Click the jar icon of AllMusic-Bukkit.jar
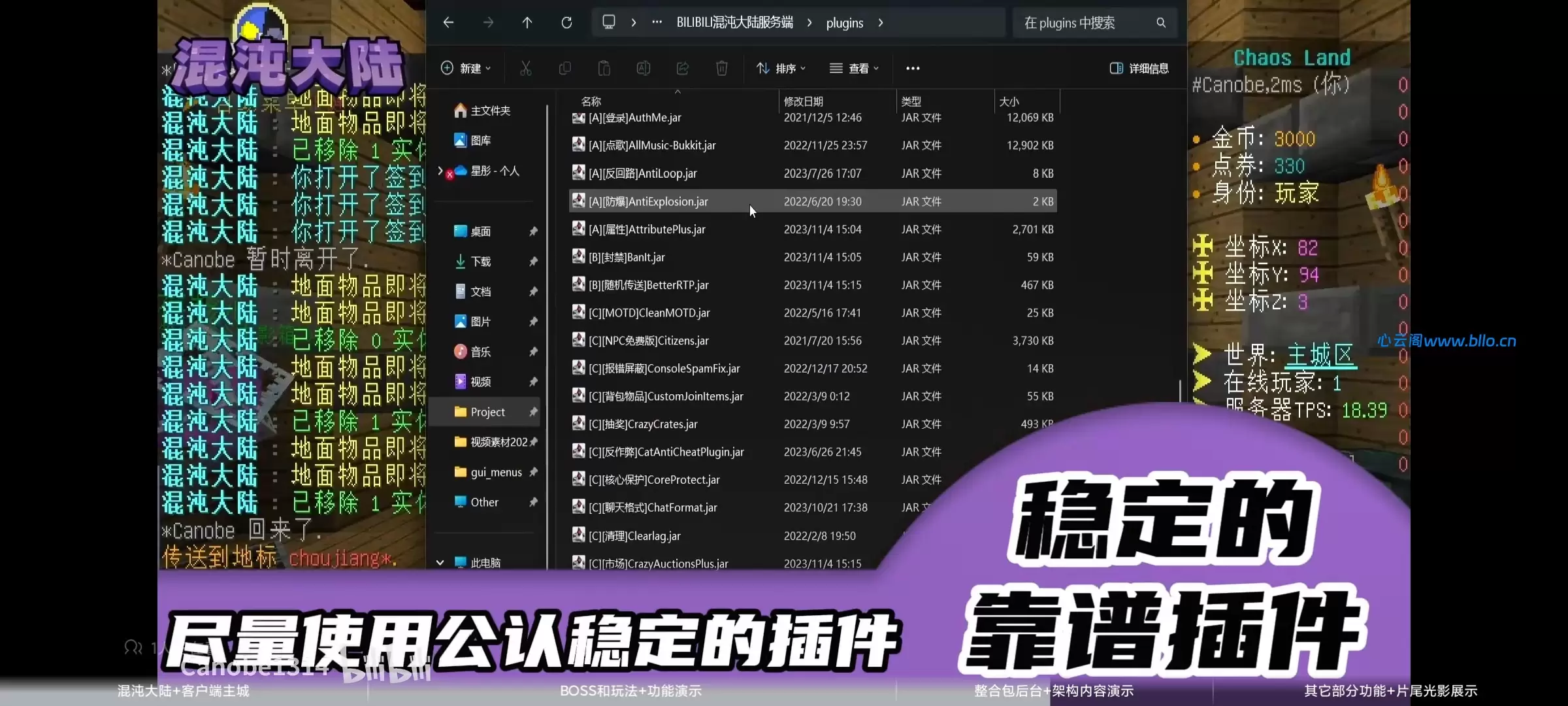 pos(578,144)
